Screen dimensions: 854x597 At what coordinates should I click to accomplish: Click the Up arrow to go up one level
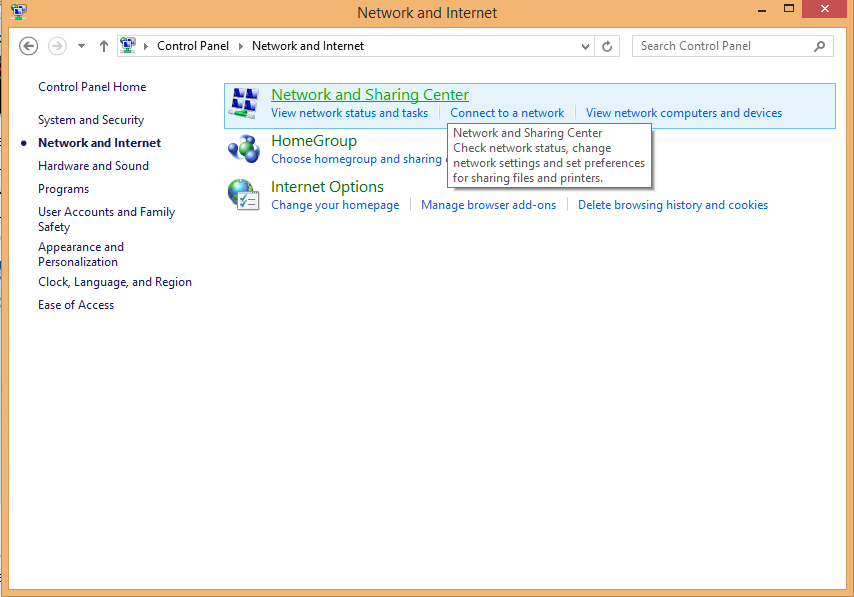(103, 45)
